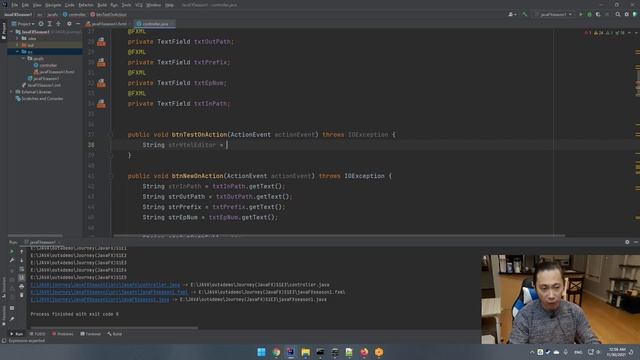Viewport: 640px width, 360px height.
Task: Click Expand All in Project panel
Action: [50, 24]
